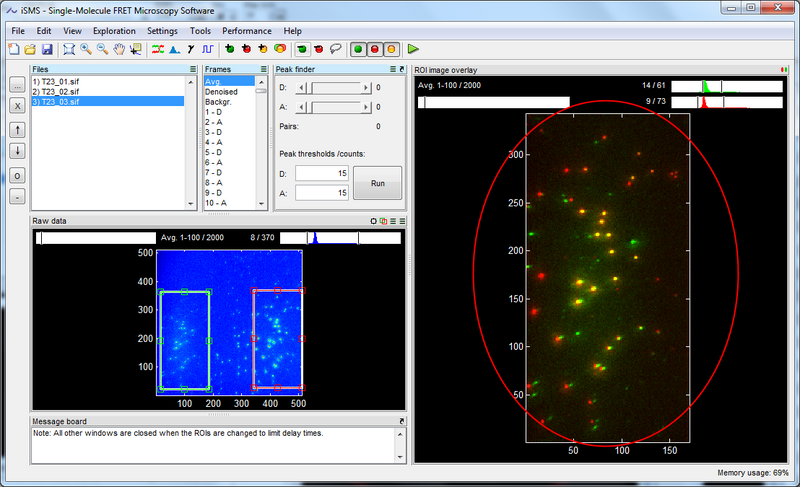The width and height of the screenshot is (800, 487).
Task: Open the Files panel menu icon
Action: click(193, 69)
